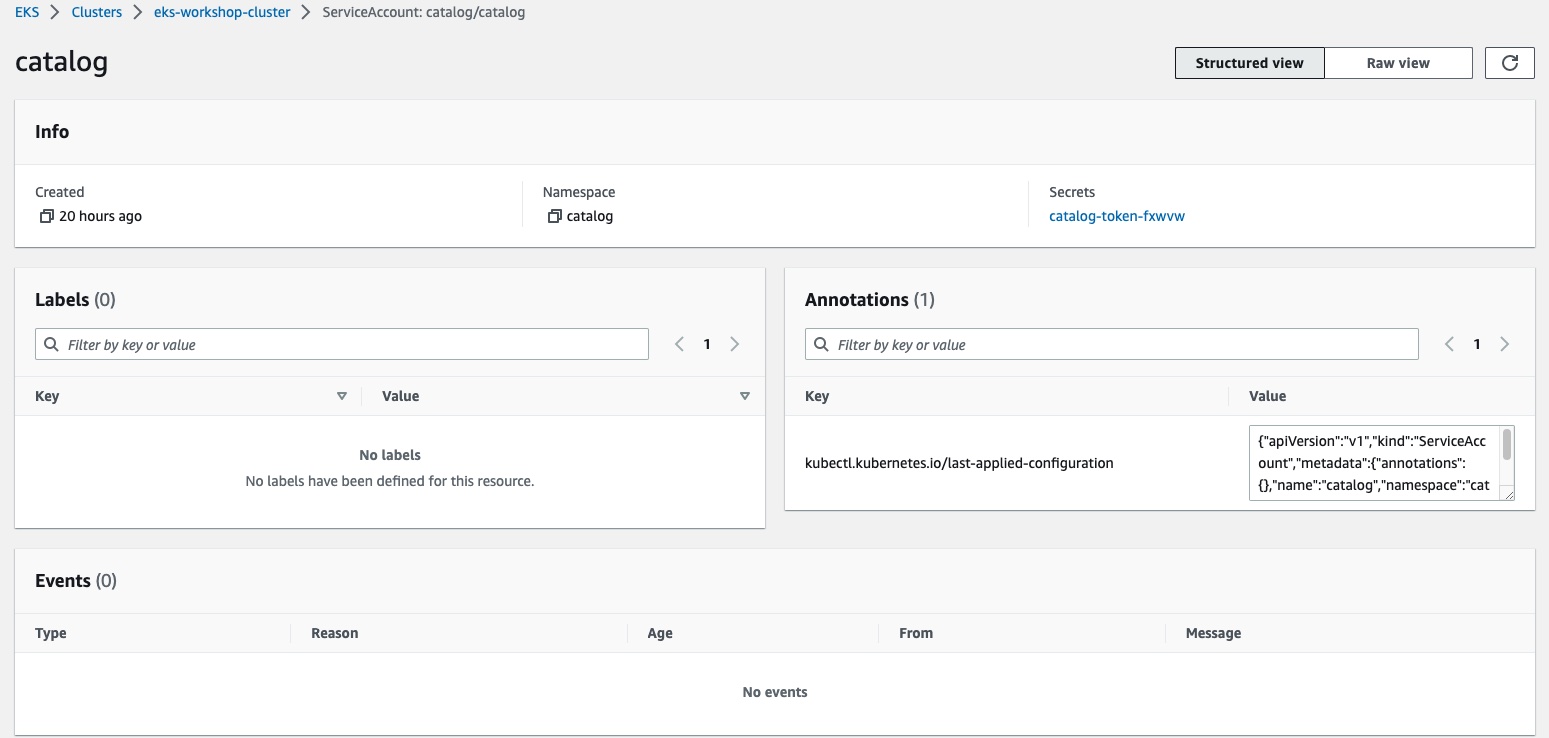Click the search icon in Labels filter
The height and width of the screenshot is (738, 1549).
pos(52,345)
